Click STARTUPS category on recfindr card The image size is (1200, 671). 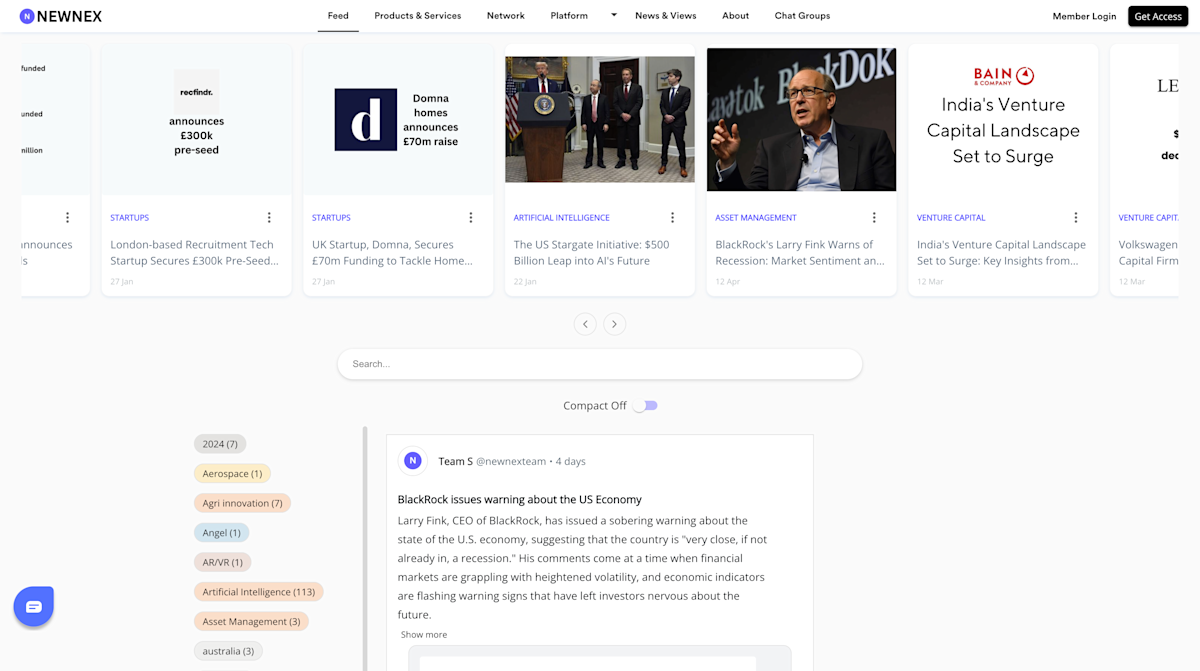click(x=130, y=218)
